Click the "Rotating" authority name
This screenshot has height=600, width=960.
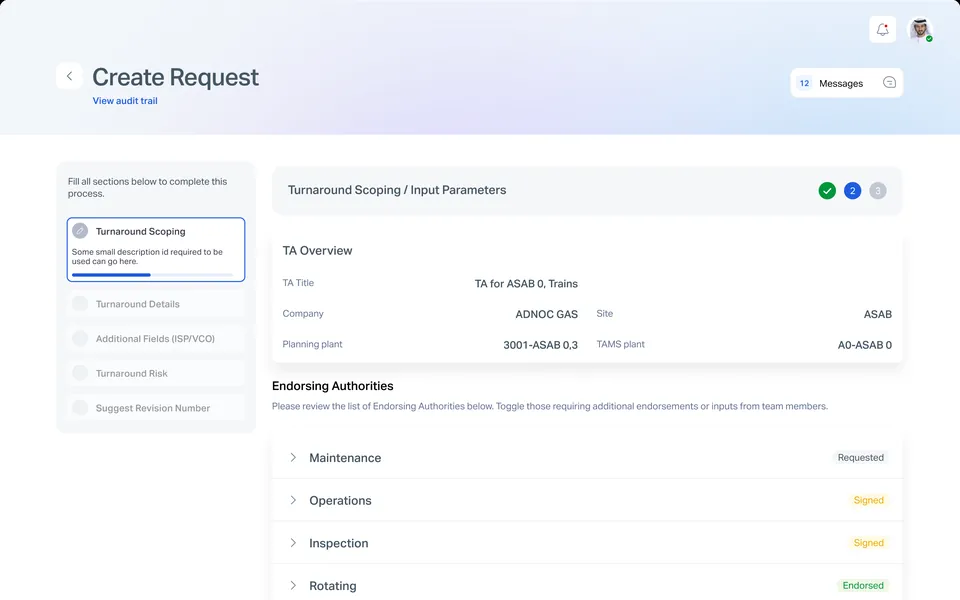pyautogui.click(x=332, y=586)
